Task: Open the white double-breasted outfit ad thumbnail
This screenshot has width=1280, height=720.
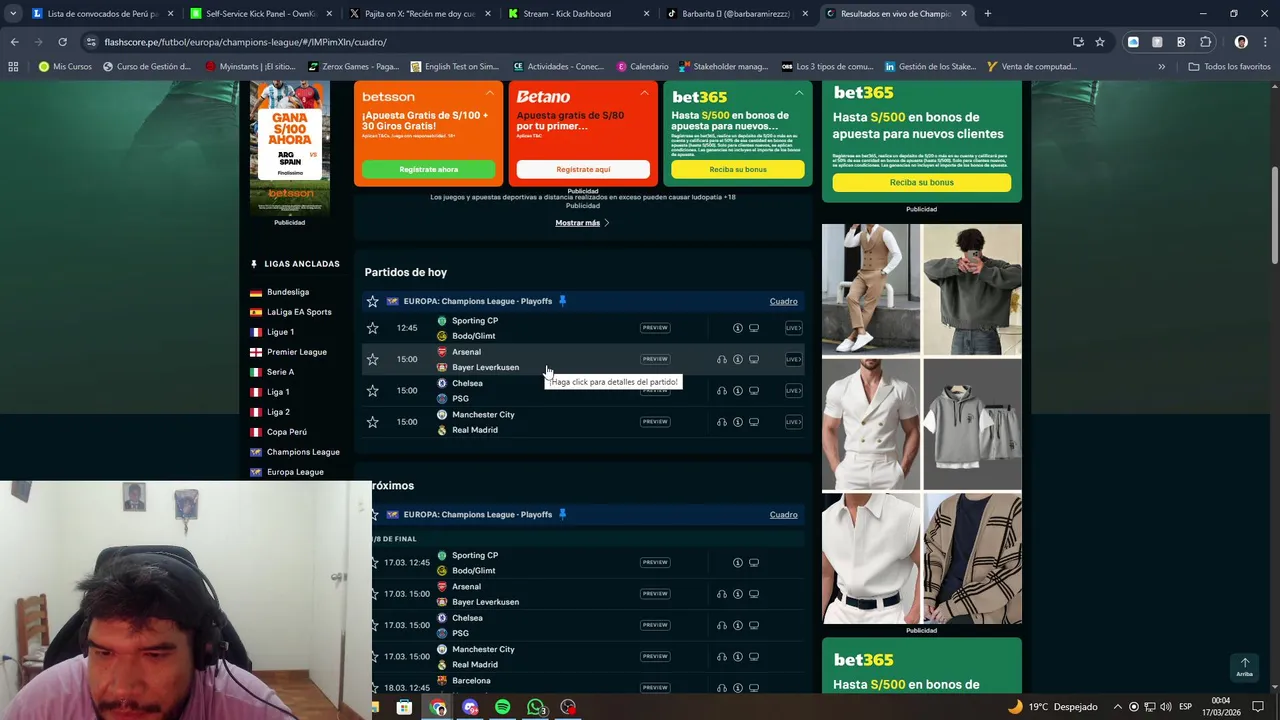Action: [x=871, y=425]
